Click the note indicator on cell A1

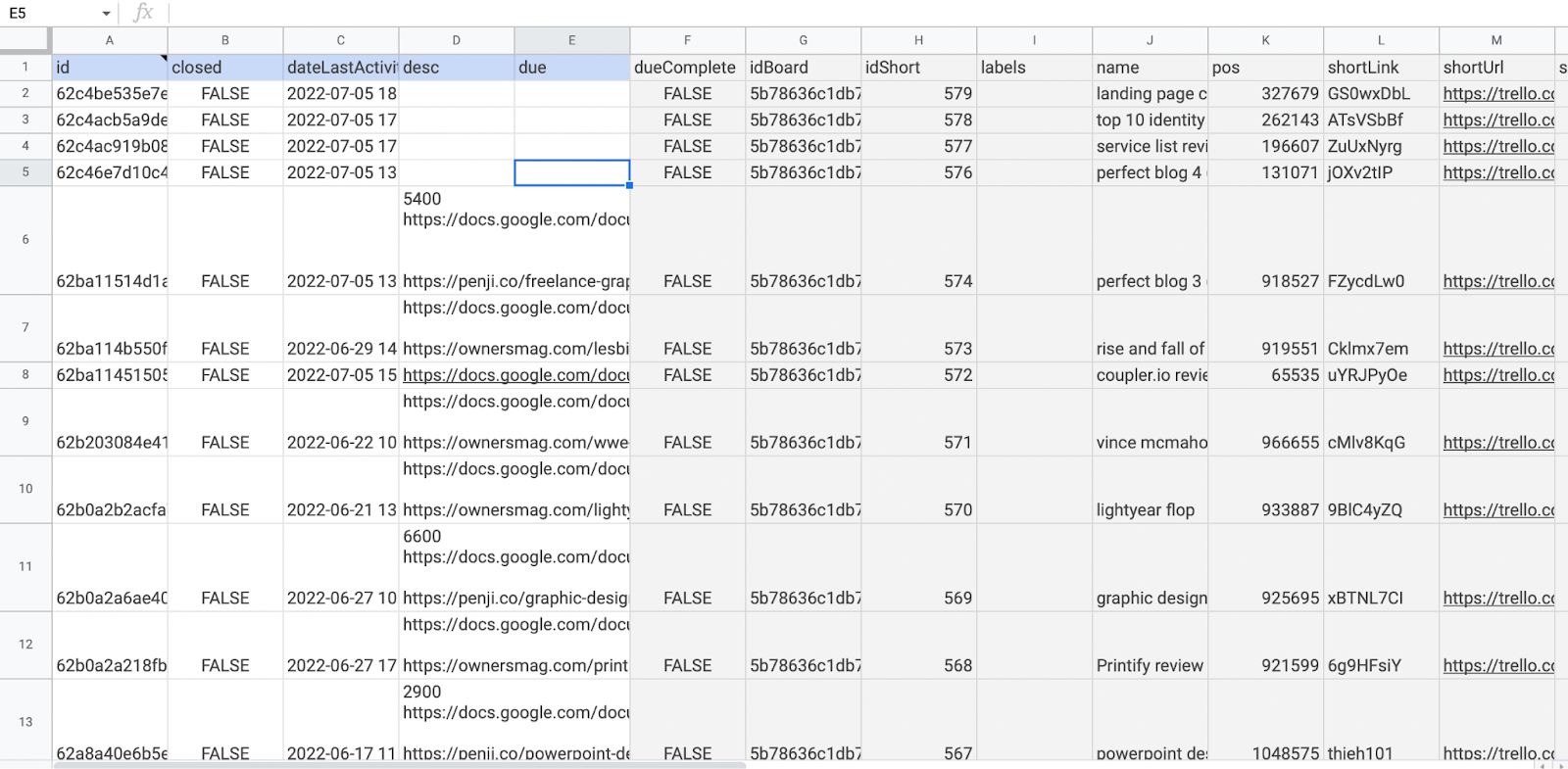pyautogui.click(x=164, y=59)
